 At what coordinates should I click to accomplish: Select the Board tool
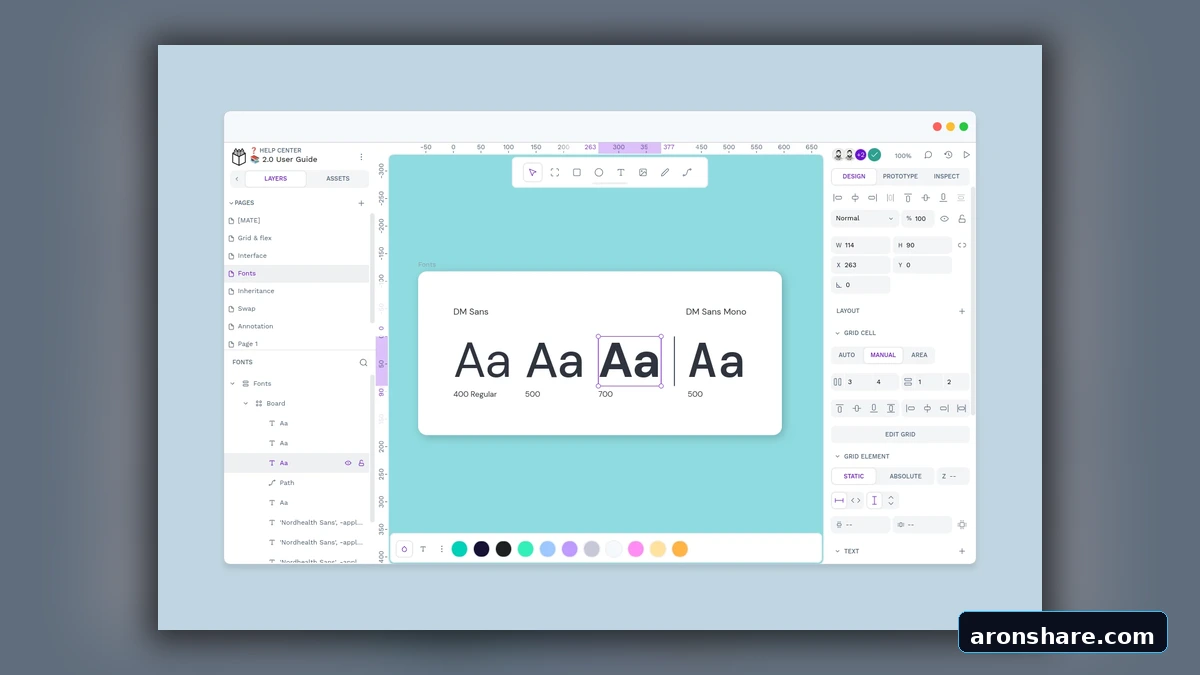tap(555, 172)
